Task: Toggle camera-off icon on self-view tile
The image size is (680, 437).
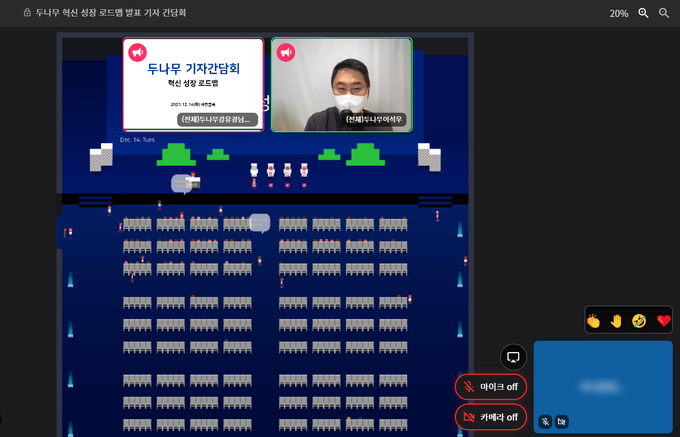Action: 562,422
